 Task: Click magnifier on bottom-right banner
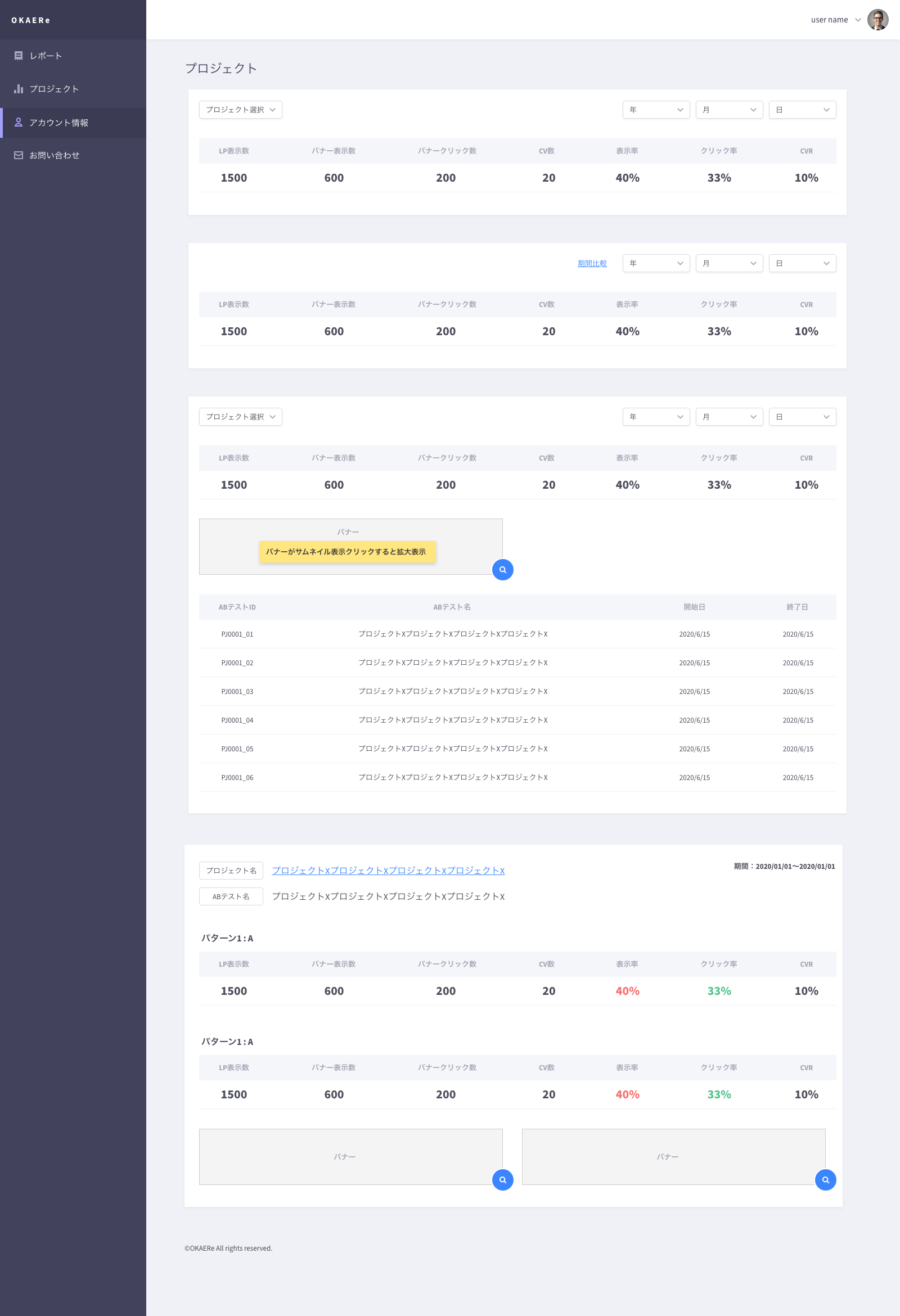tap(825, 1179)
